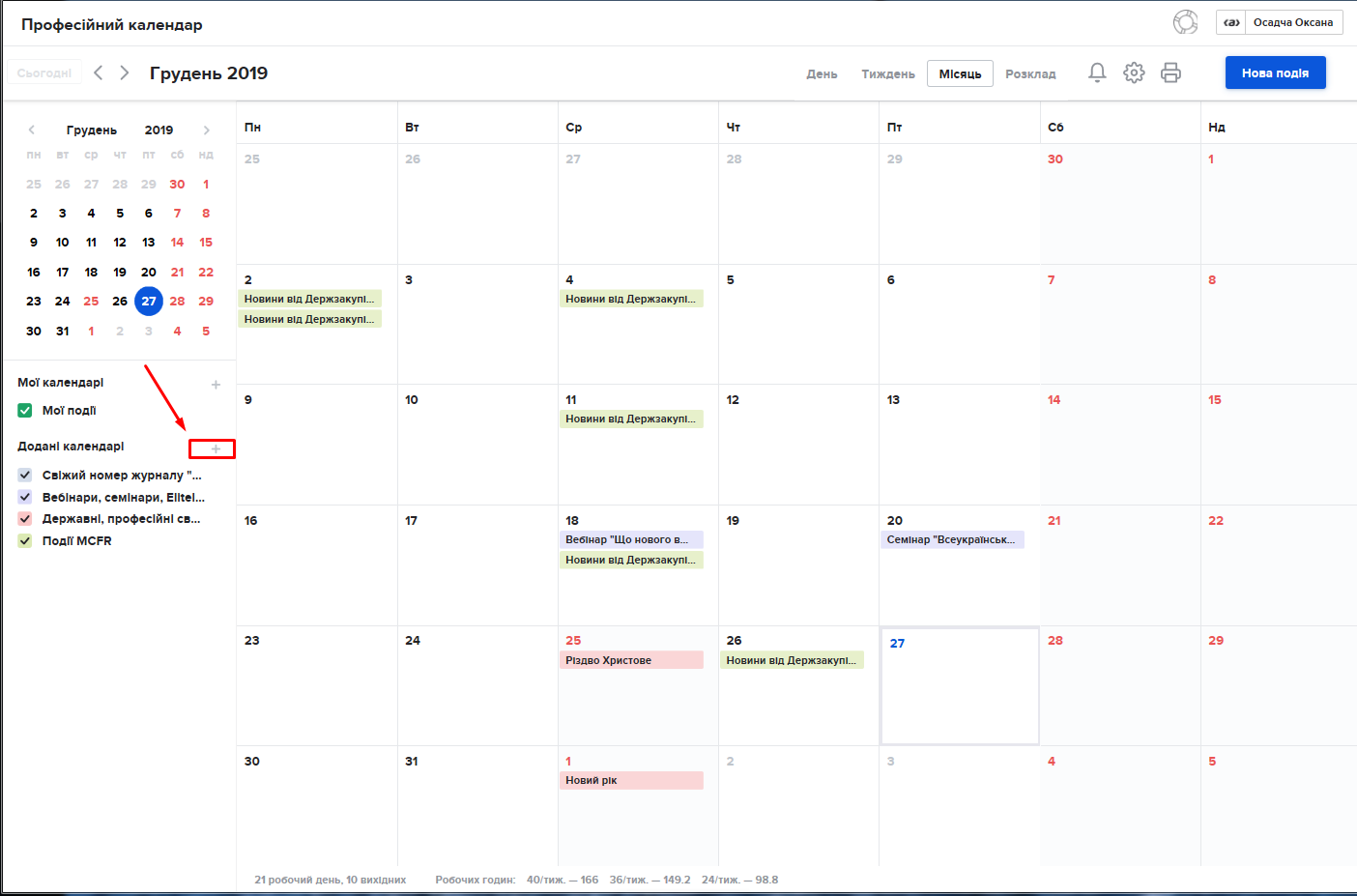Click mini calendar next month arrow
The image size is (1357, 896).
(x=206, y=130)
